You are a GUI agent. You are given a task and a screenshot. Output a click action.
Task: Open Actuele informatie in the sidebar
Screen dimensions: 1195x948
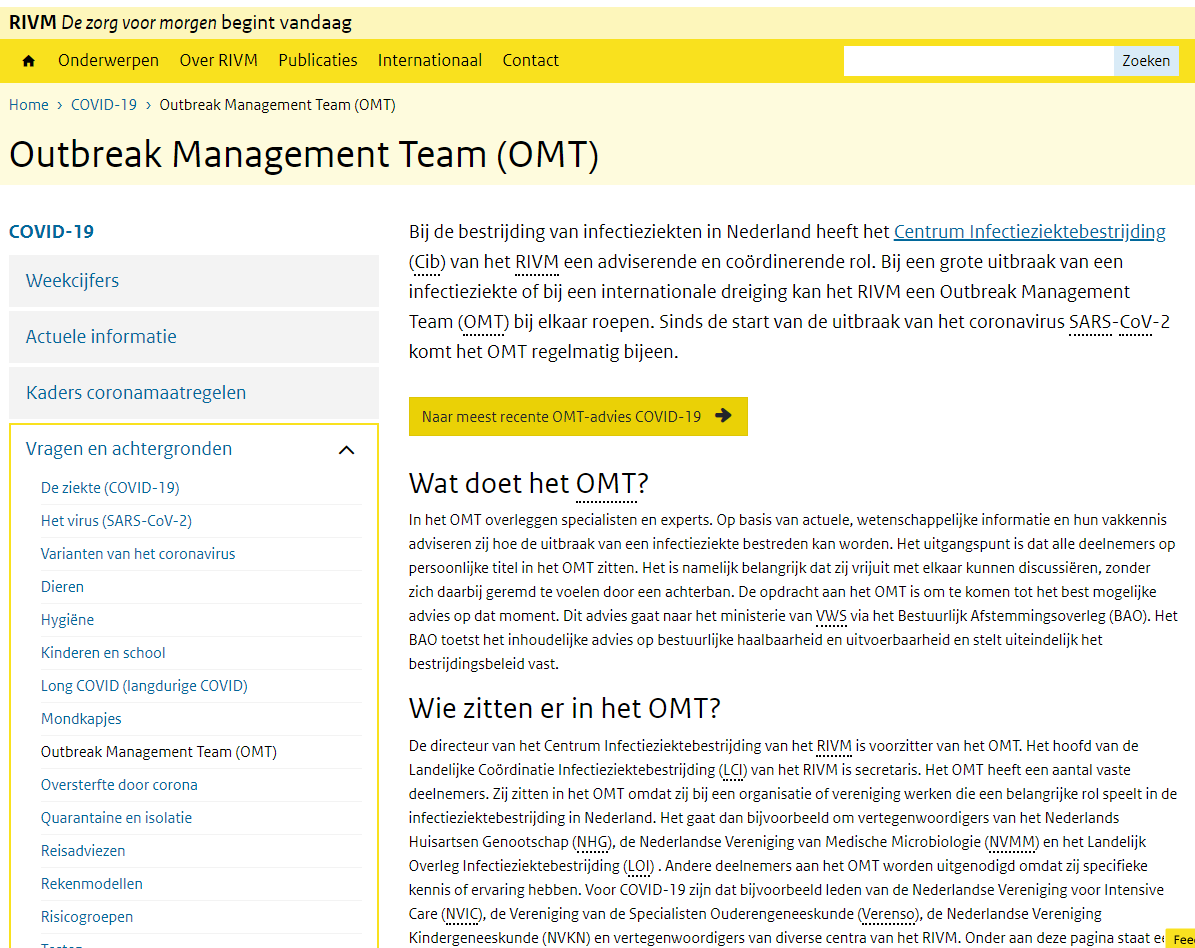coord(194,337)
